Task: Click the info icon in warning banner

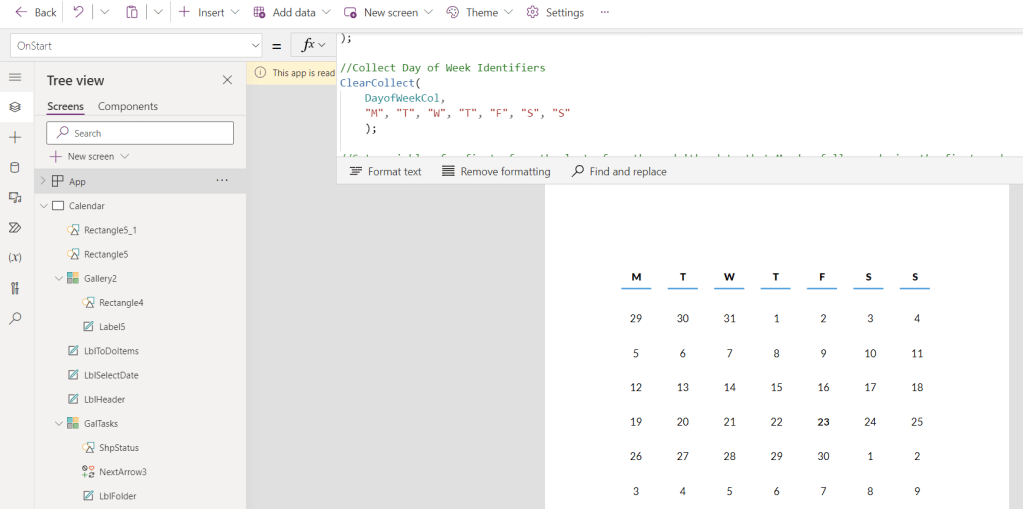Action: (260, 73)
